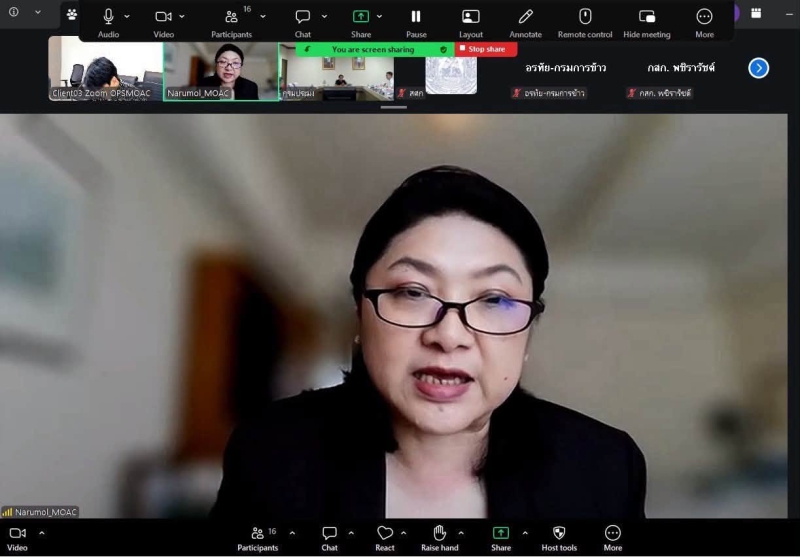Expand bottom Participants options caret
Viewport: 800px width, 557px height.
point(292,533)
